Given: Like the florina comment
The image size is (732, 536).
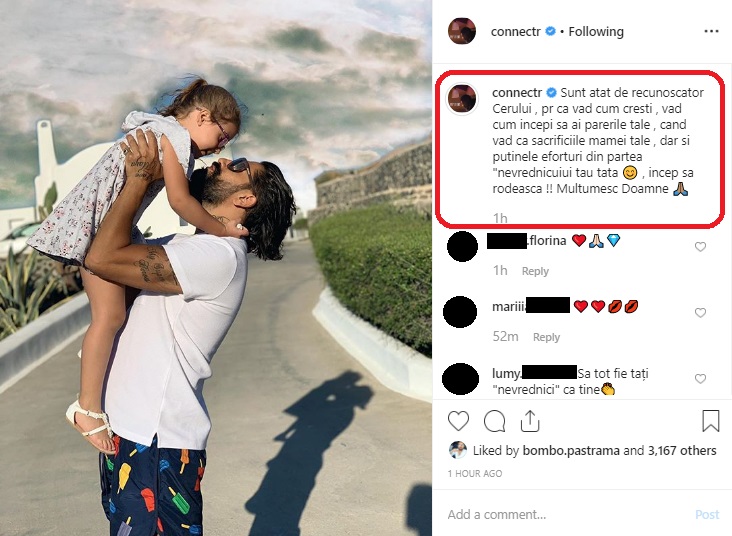Looking at the screenshot, I should click(700, 247).
